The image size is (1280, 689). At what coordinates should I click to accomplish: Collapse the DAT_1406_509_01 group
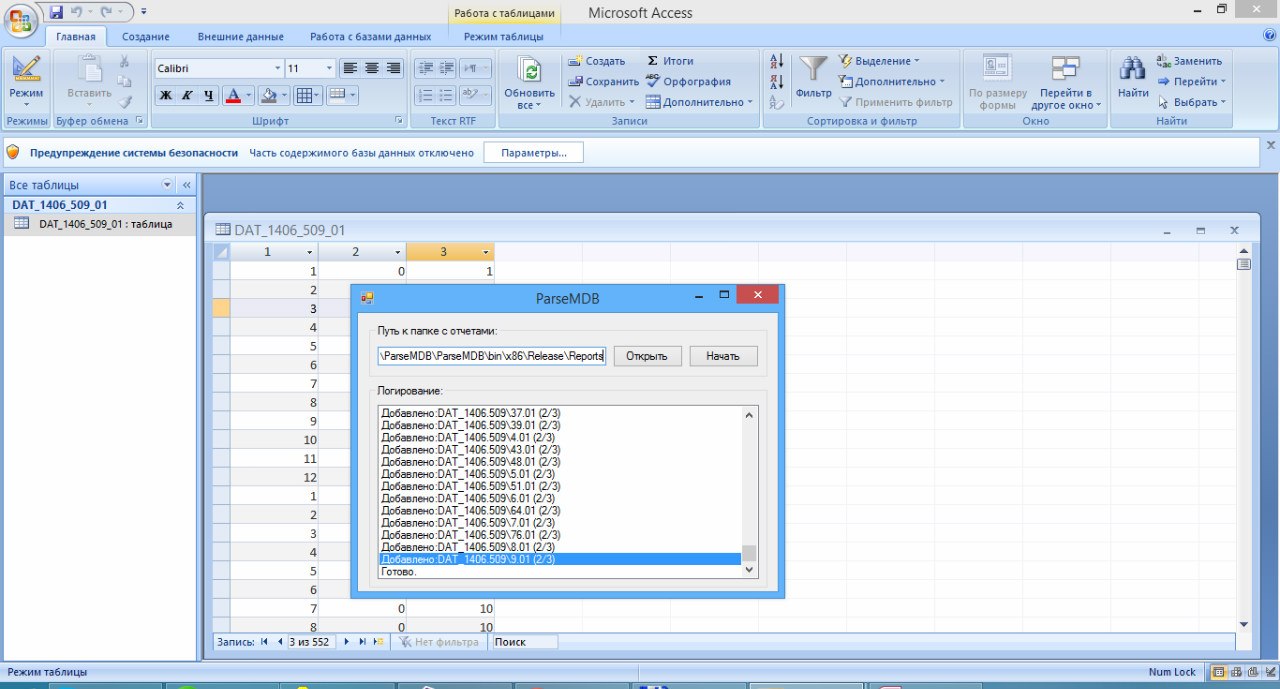(180, 205)
